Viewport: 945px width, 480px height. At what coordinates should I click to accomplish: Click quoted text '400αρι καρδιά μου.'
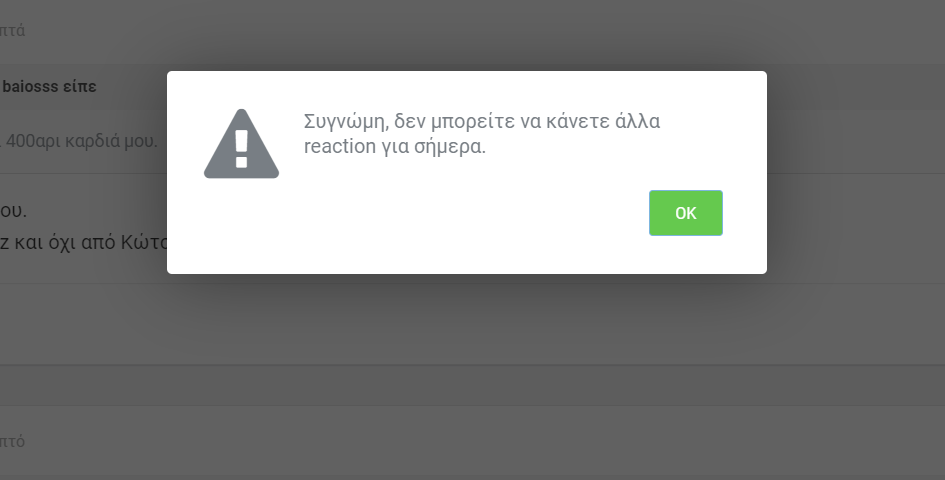pos(81,141)
